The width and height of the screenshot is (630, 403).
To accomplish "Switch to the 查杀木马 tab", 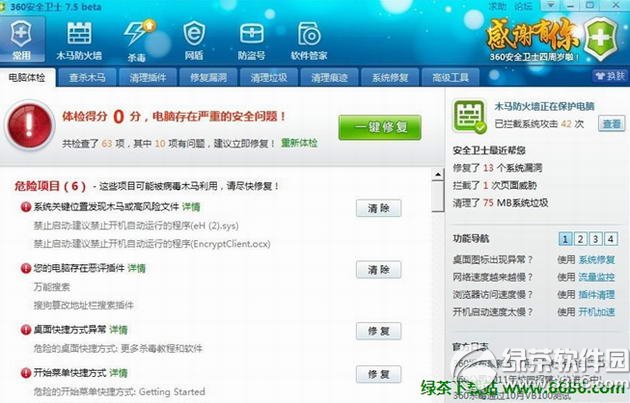I will [x=87, y=77].
